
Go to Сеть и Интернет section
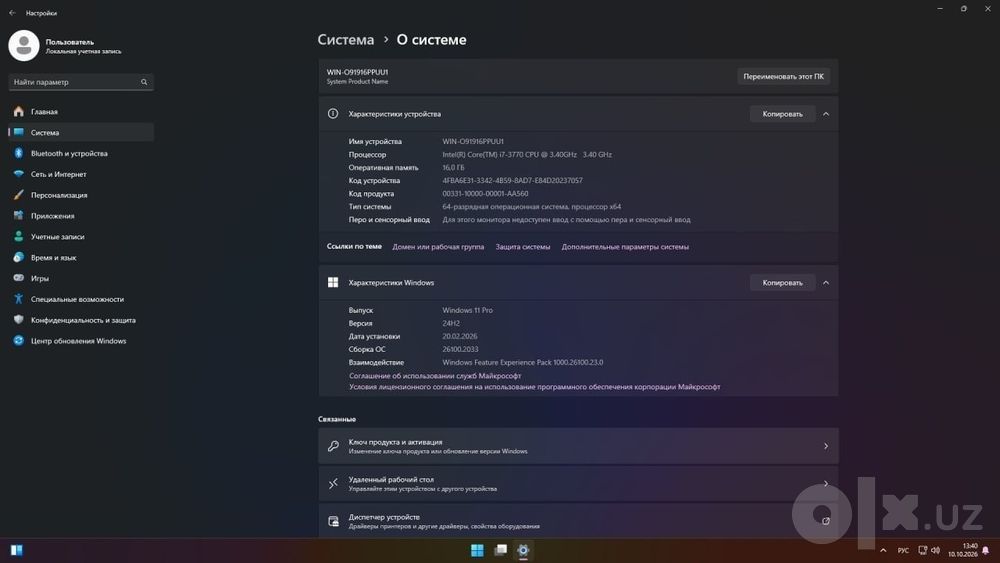[81, 174]
